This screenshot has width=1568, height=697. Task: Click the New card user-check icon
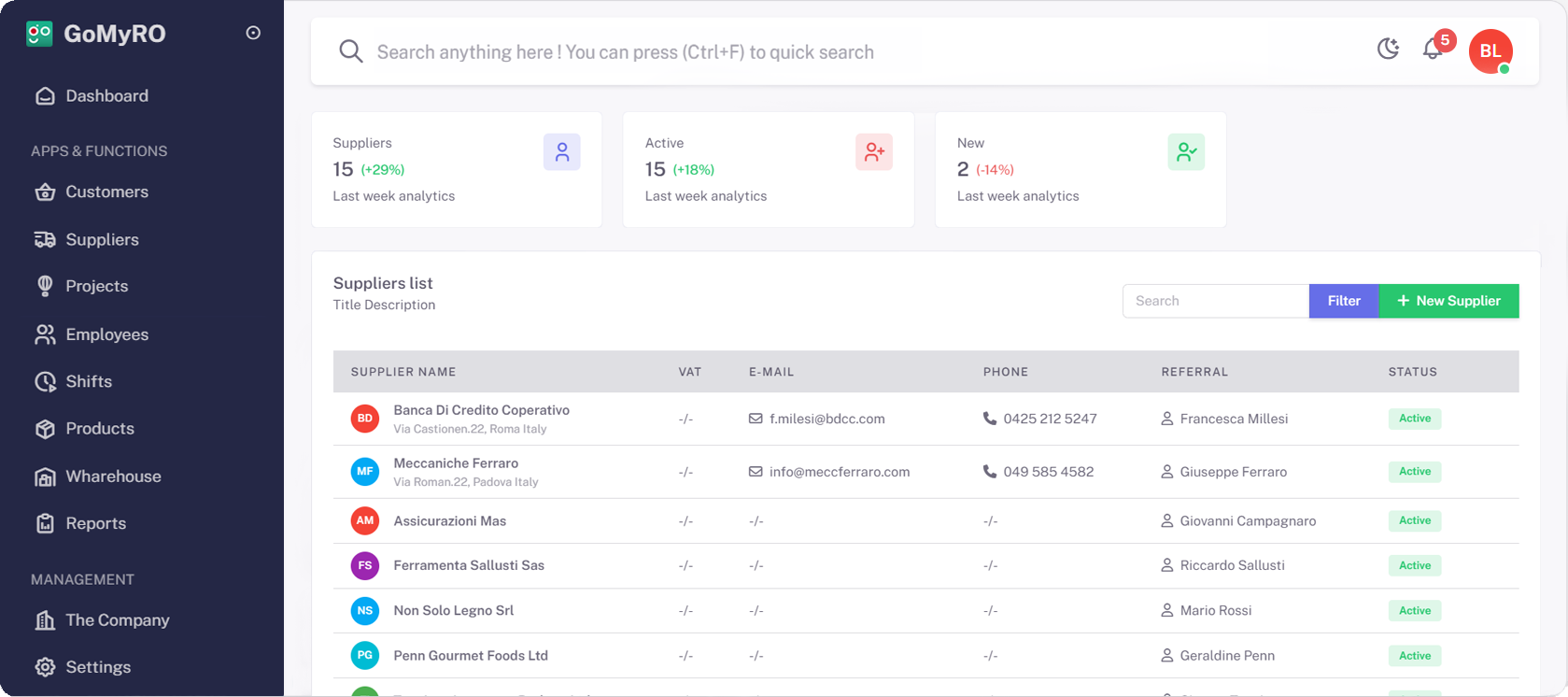click(x=1186, y=152)
